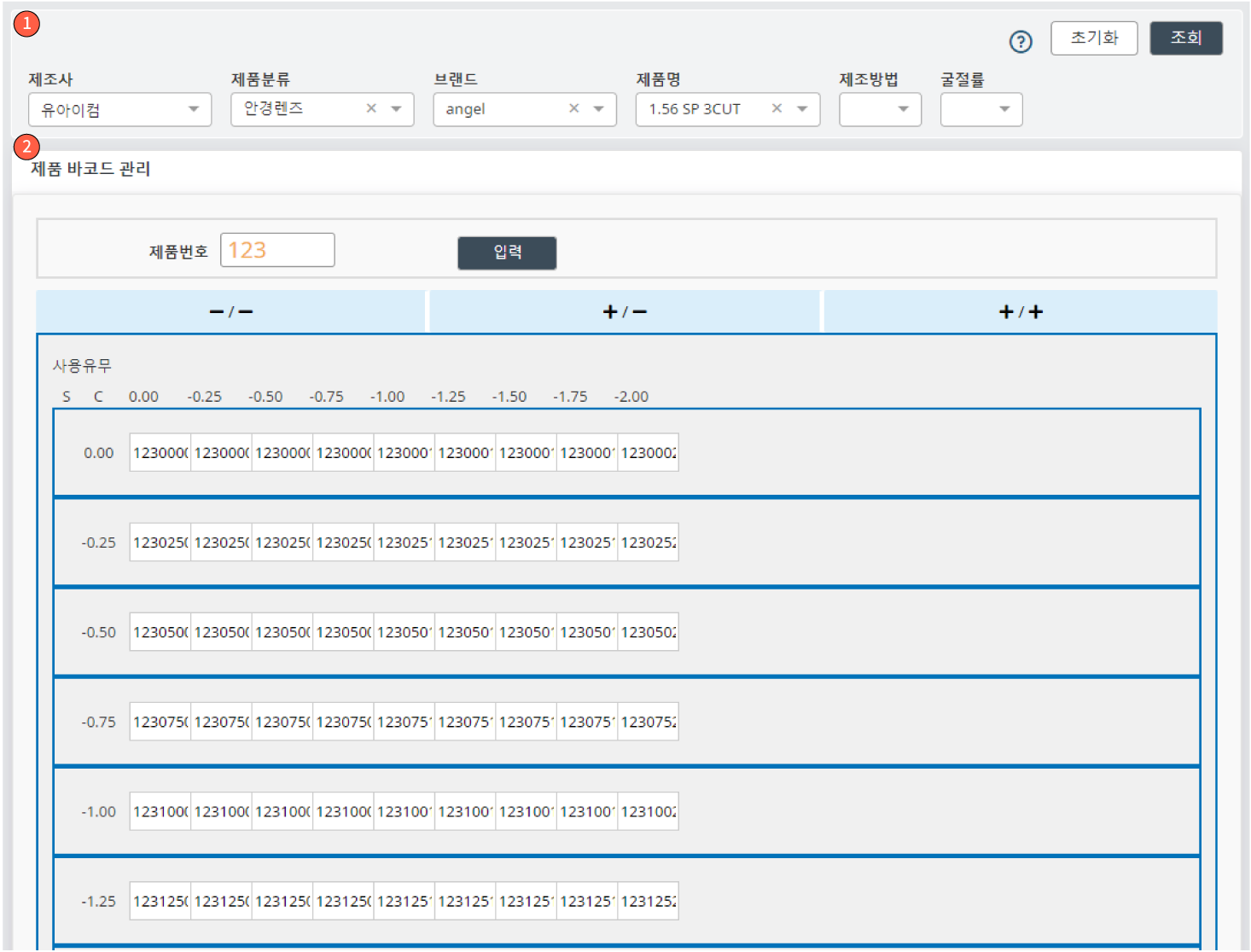Image resolution: width=1251 pixels, height=952 pixels.
Task: Clear the angel brand using the × icon
Action: (574, 109)
